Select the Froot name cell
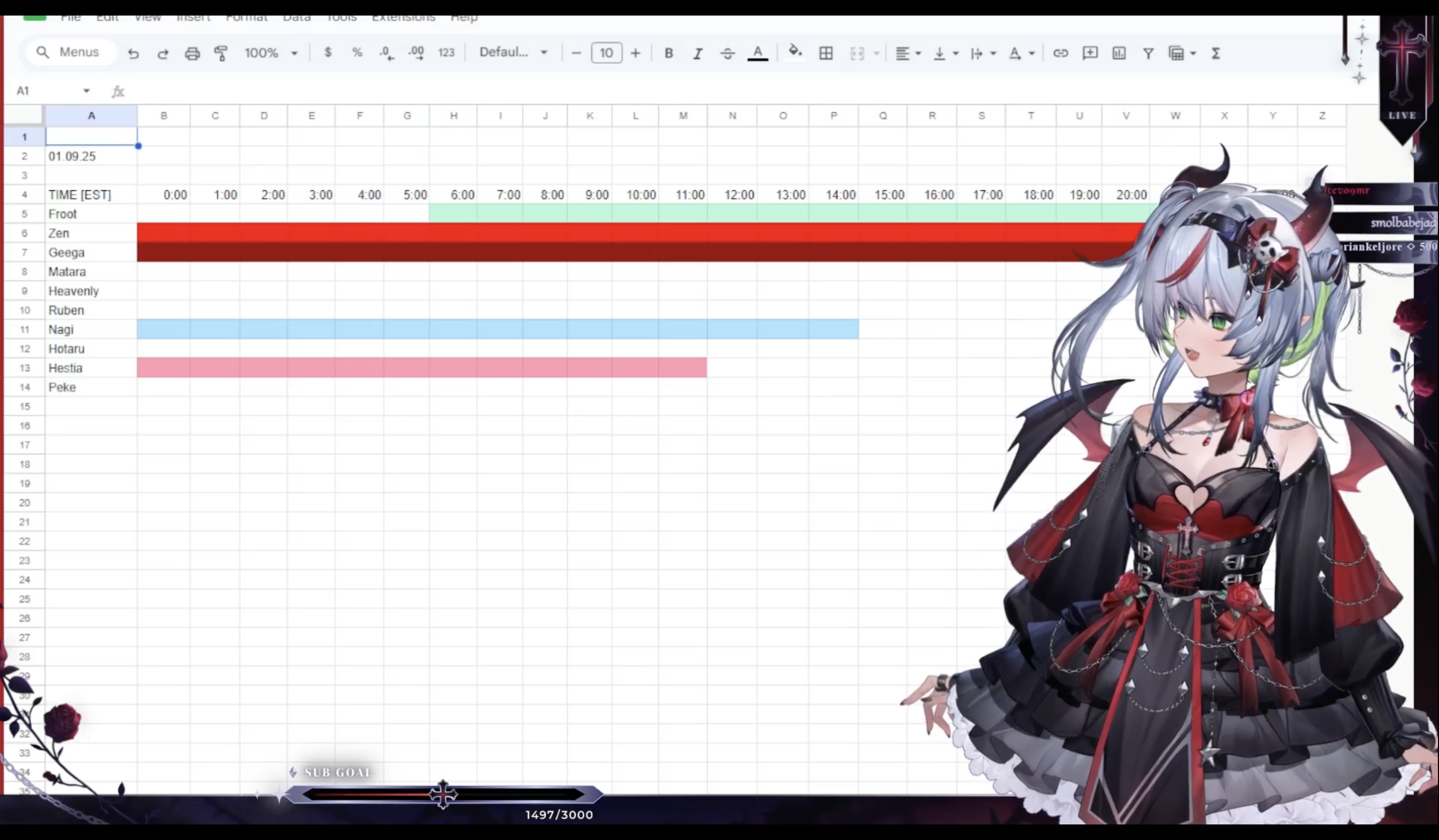Viewport: 1439px width, 840px height. point(91,214)
